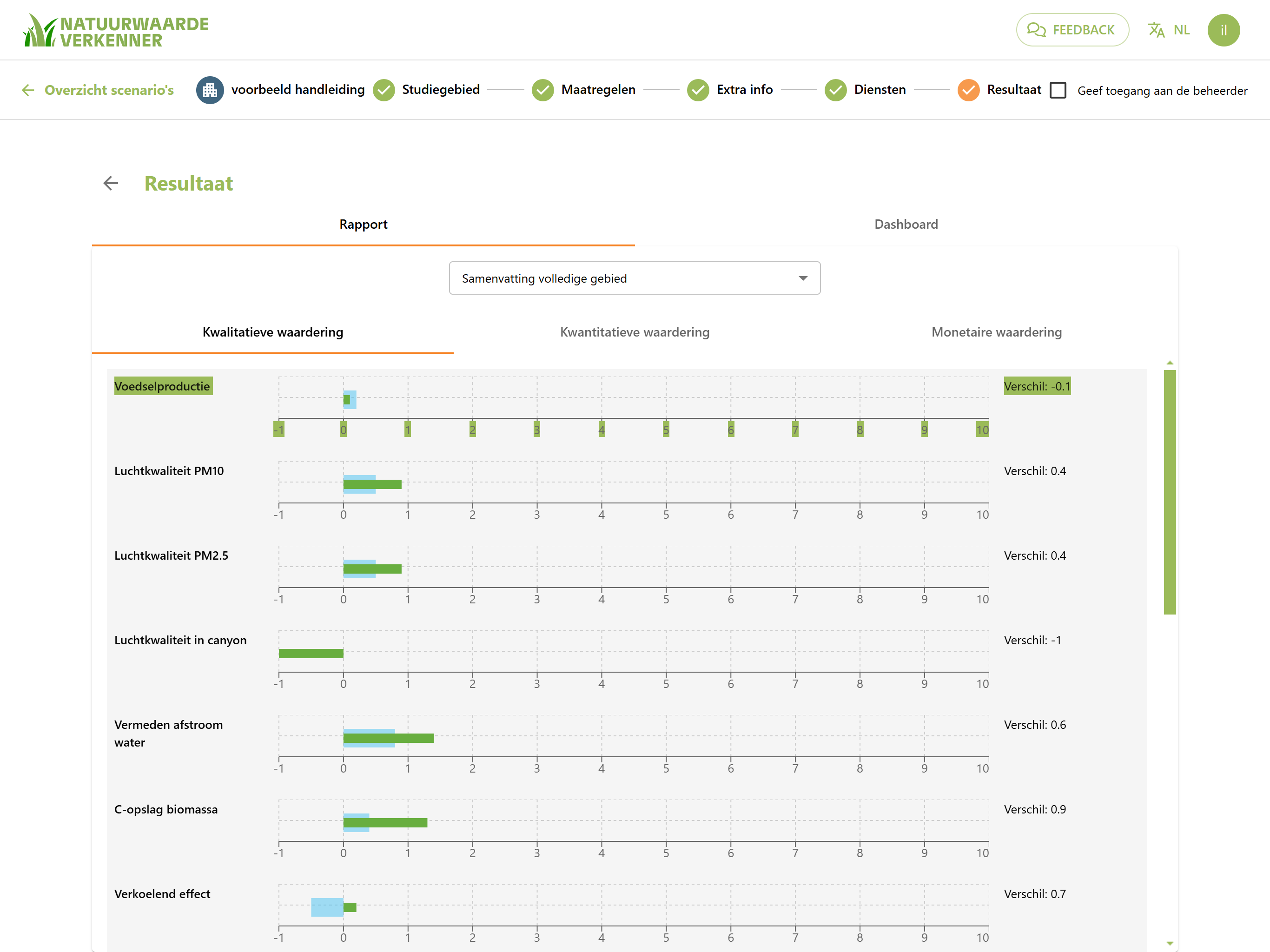Screen dimensions: 1270x952
Task: Open the user avatar 'il' menu
Action: [1223, 30]
